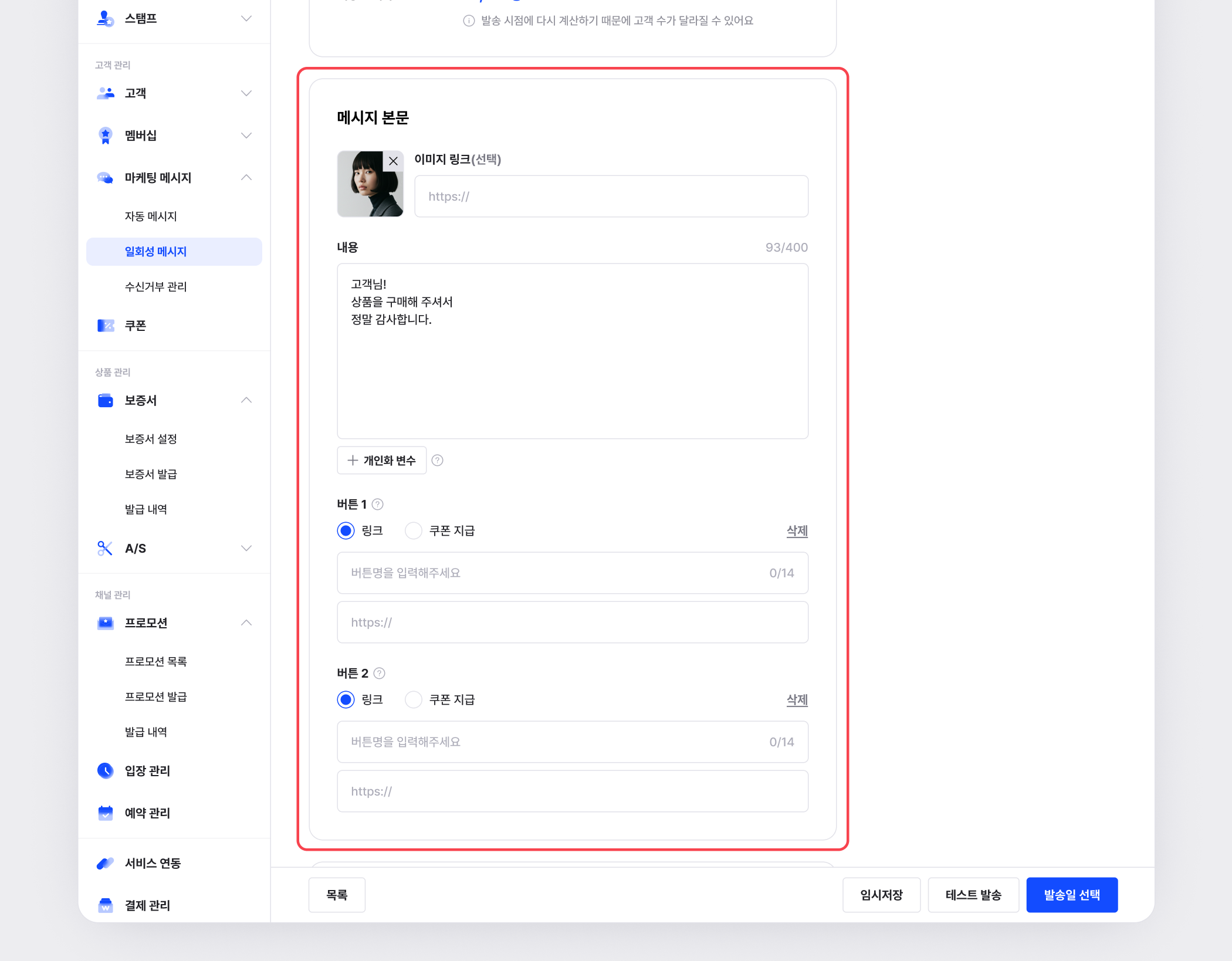This screenshot has width=1232, height=961.
Task: Go to 수신거부 관리 menu item
Action: coord(155,287)
